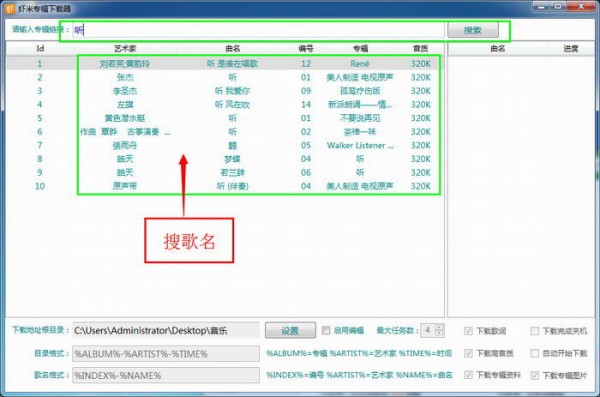Increase 最大任务数 with the up arrow

click(439, 327)
